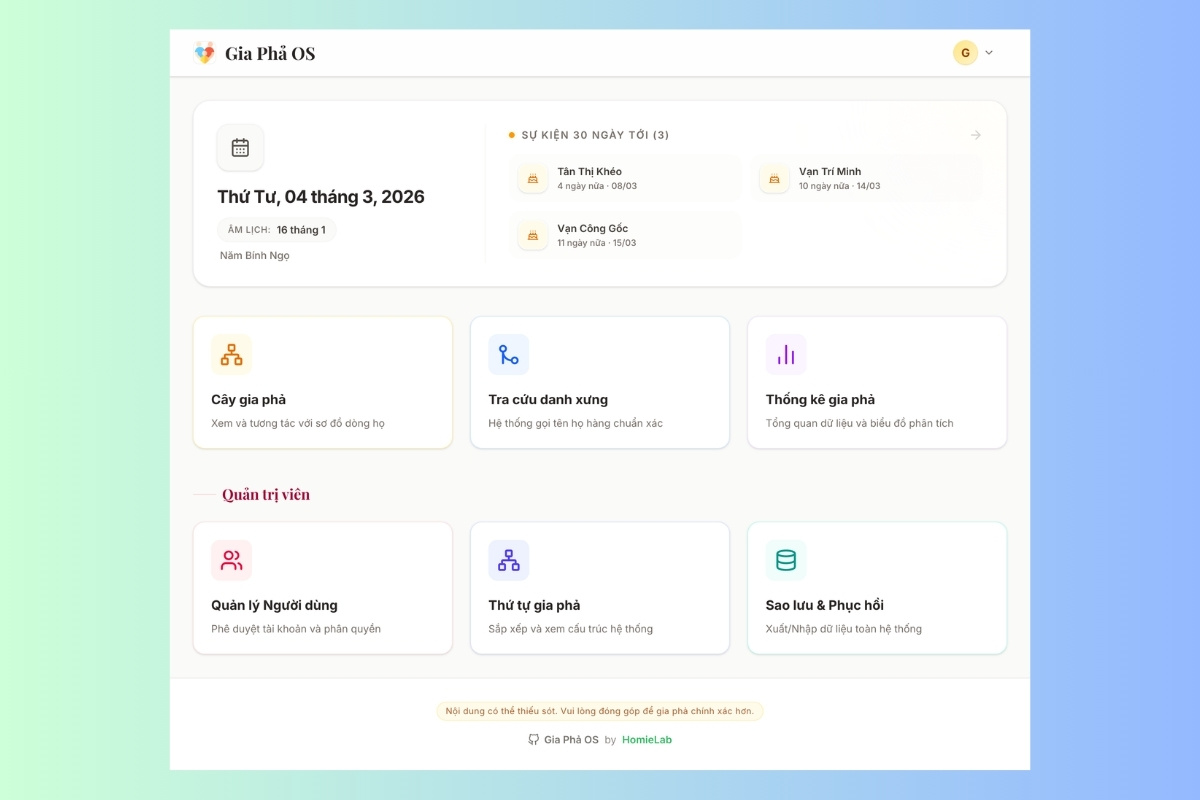Click 'Sắp xếp và xem cấu trúc hệ thống'

tap(571, 629)
